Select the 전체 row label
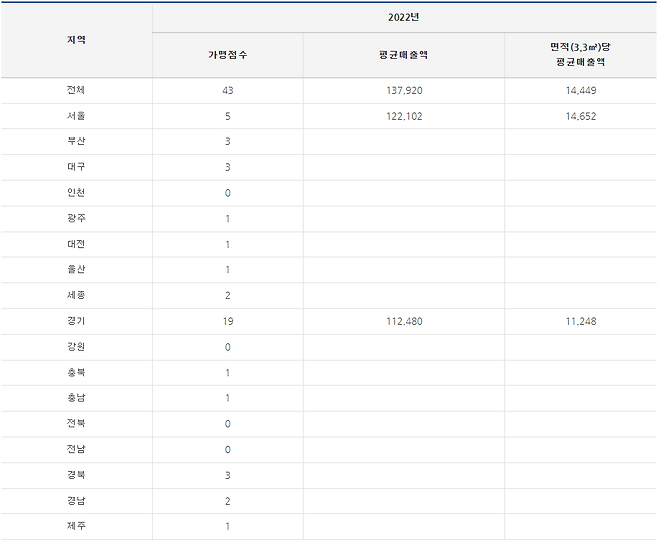 [x=76, y=90]
